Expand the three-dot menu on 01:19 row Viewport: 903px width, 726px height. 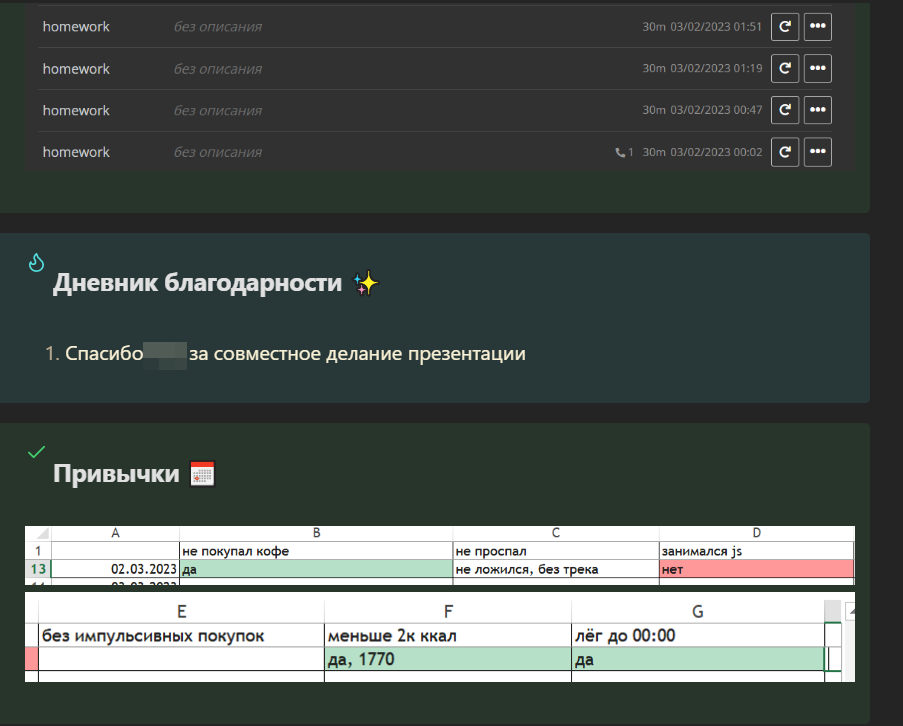pos(818,69)
